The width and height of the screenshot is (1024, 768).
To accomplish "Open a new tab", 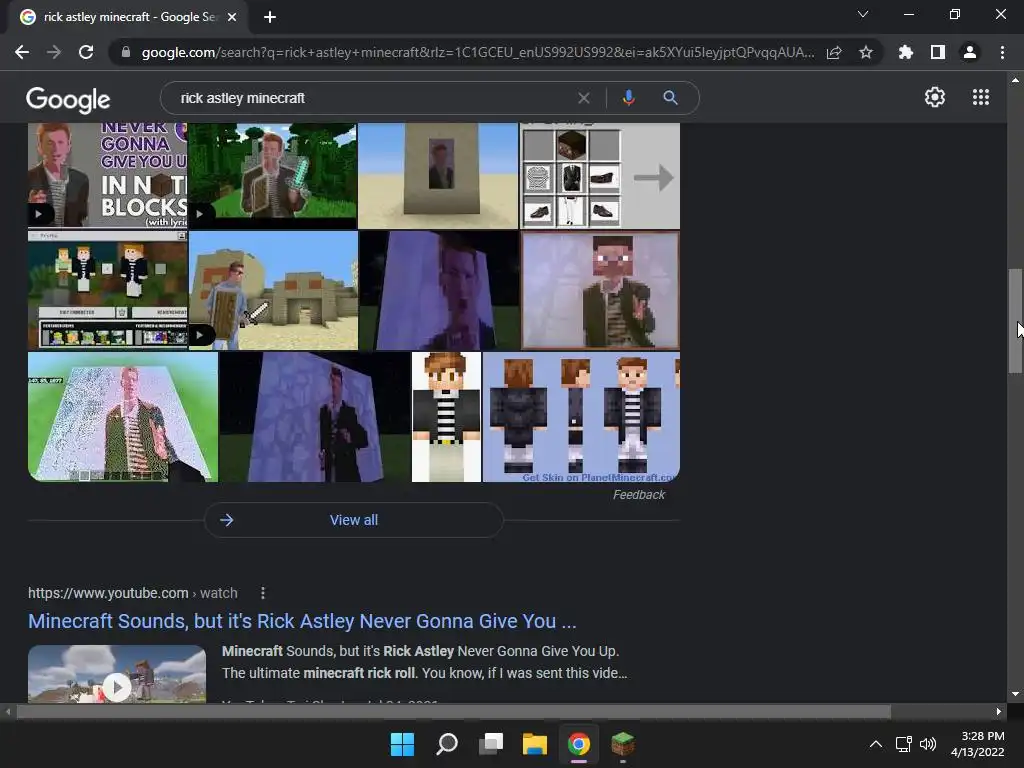I will pos(270,17).
